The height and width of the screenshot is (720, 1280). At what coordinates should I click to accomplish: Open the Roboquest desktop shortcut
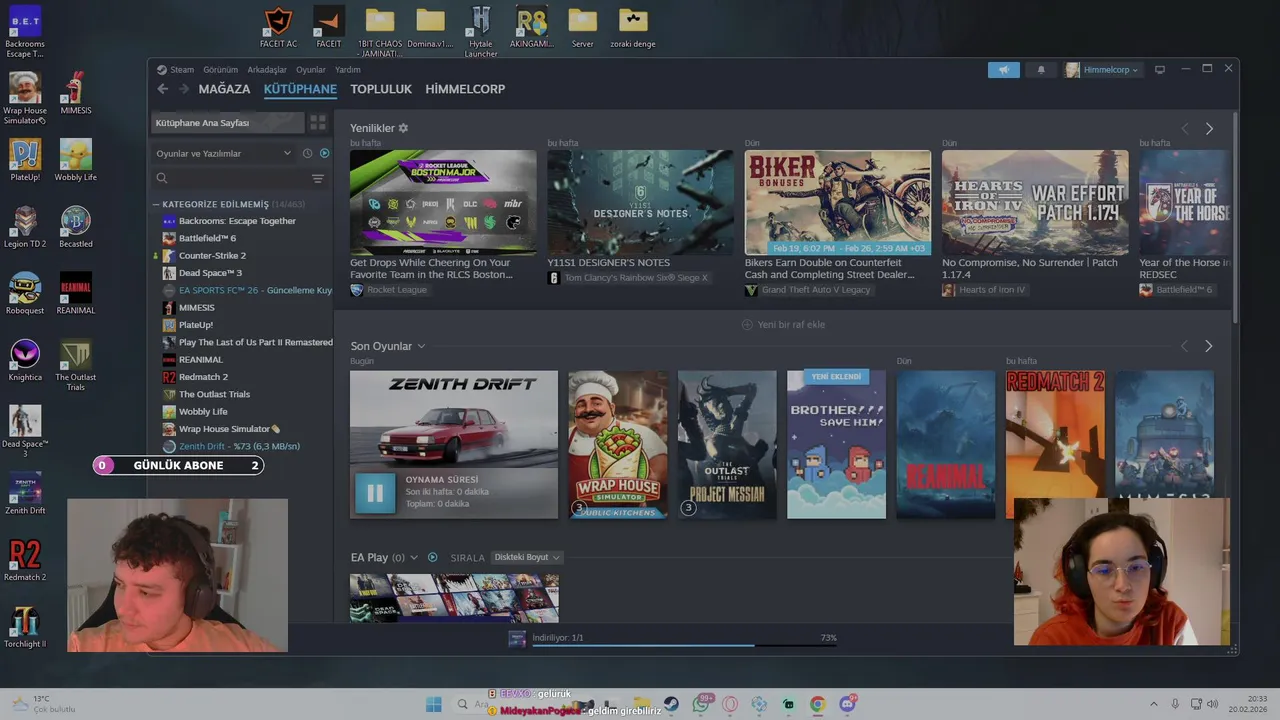(25, 293)
